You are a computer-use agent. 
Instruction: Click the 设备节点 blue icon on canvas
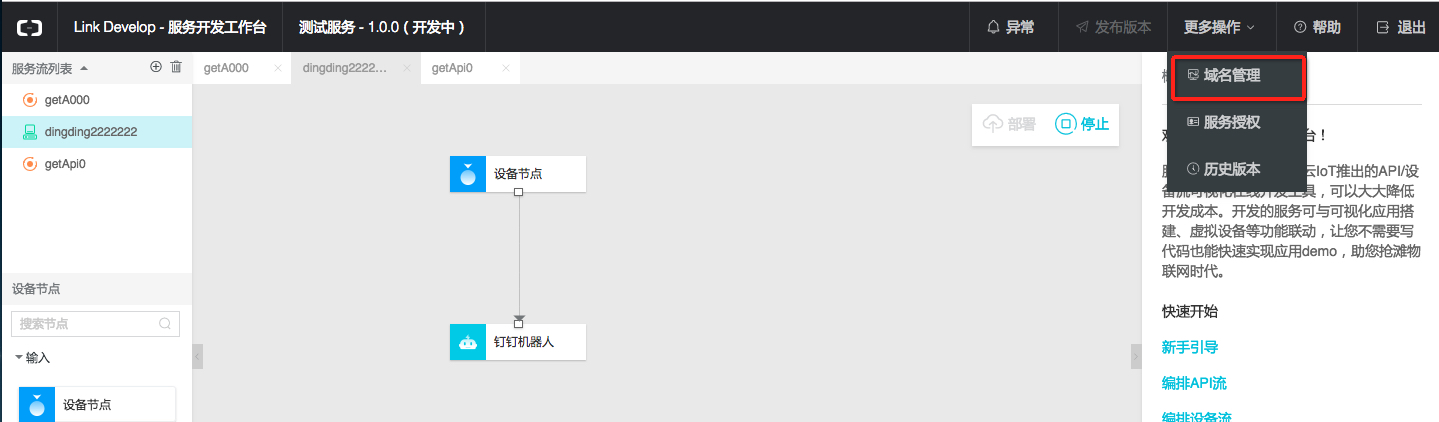pyautogui.click(x=468, y=174)
